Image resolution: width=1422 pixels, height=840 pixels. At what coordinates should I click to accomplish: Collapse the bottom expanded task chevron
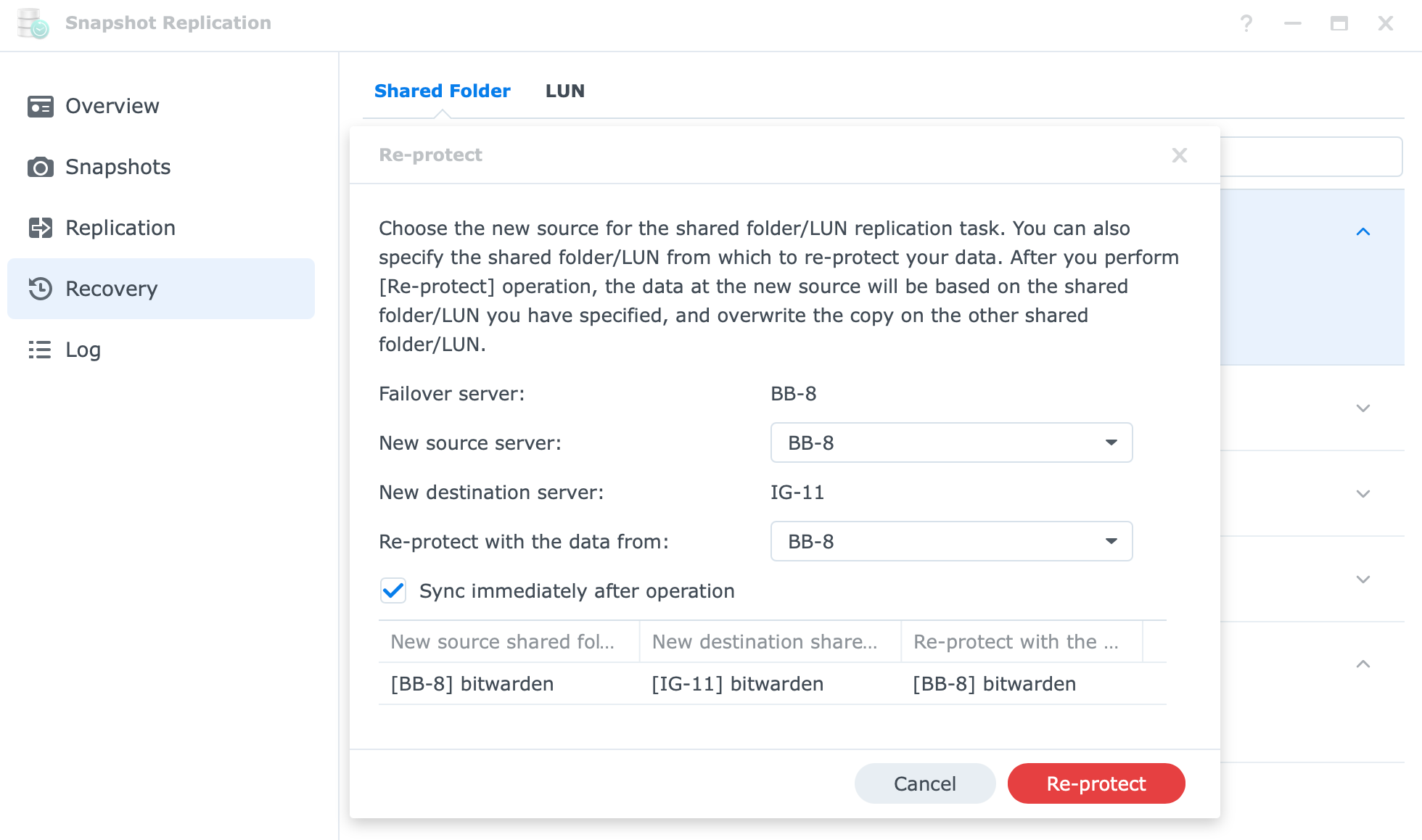pyautogui.click(x=1363, y=664)
